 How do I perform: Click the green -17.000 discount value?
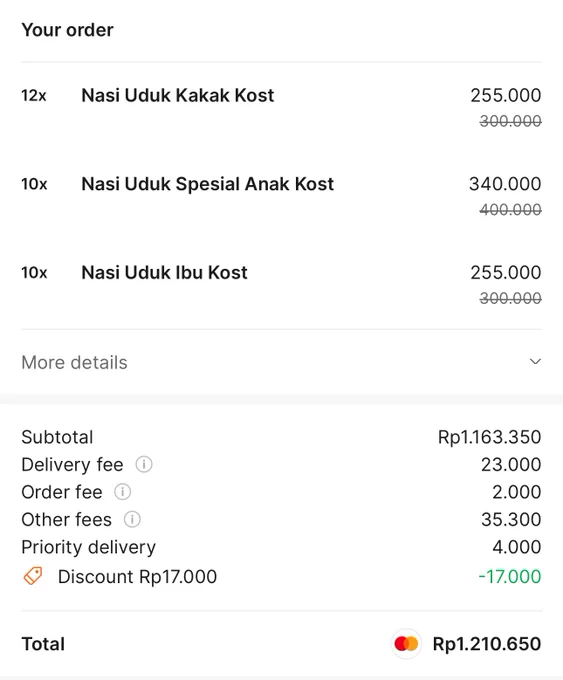pos(510,577)
